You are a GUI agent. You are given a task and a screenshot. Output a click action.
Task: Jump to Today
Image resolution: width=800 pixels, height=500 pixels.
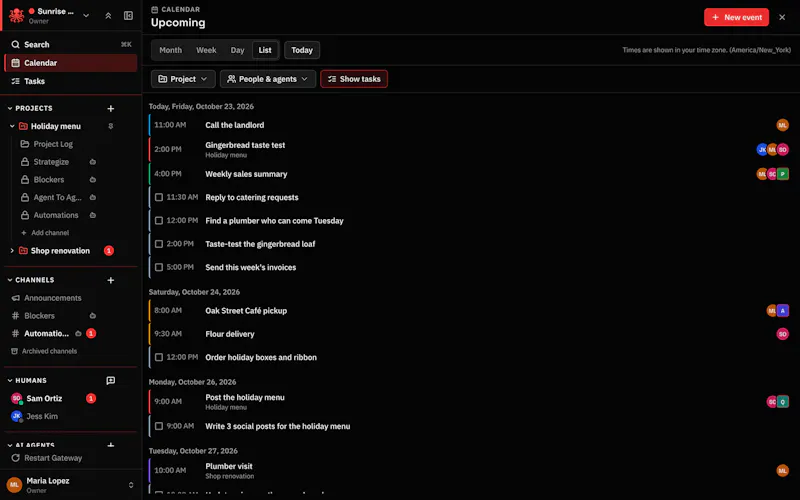click(x=302, y=50)
